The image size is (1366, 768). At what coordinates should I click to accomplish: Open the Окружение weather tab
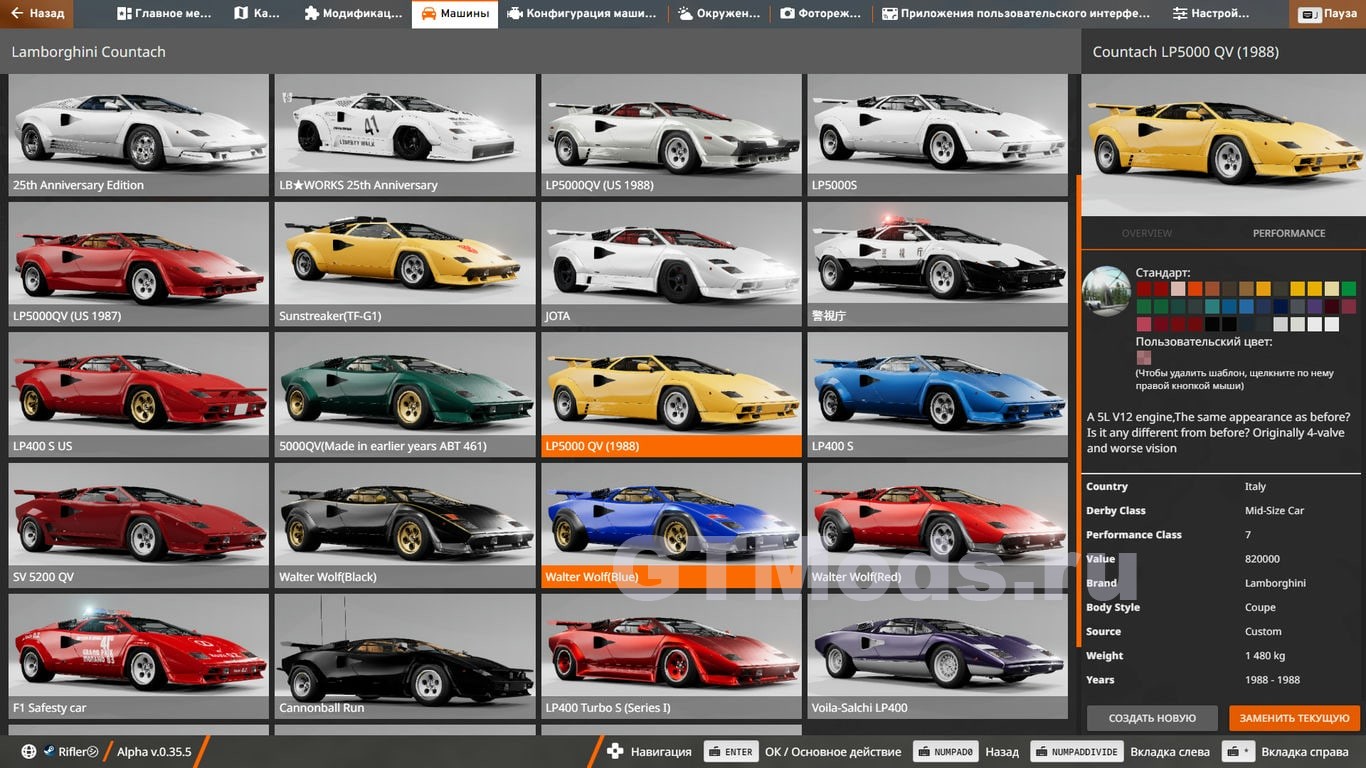[719, 14]
